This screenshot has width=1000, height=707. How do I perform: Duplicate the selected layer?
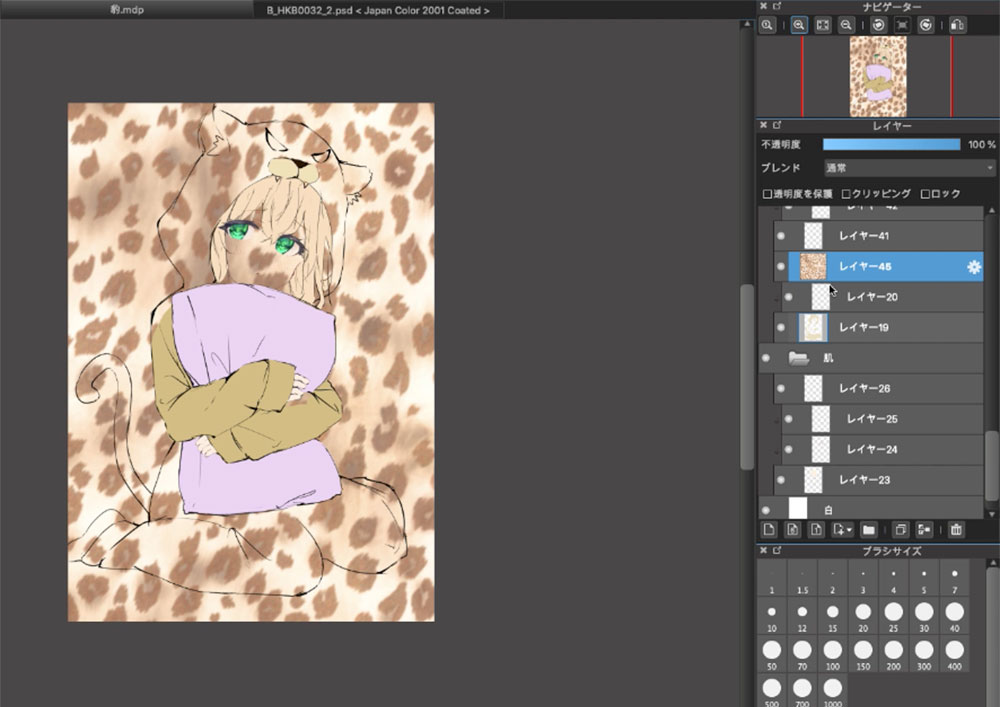pos(900,529)
